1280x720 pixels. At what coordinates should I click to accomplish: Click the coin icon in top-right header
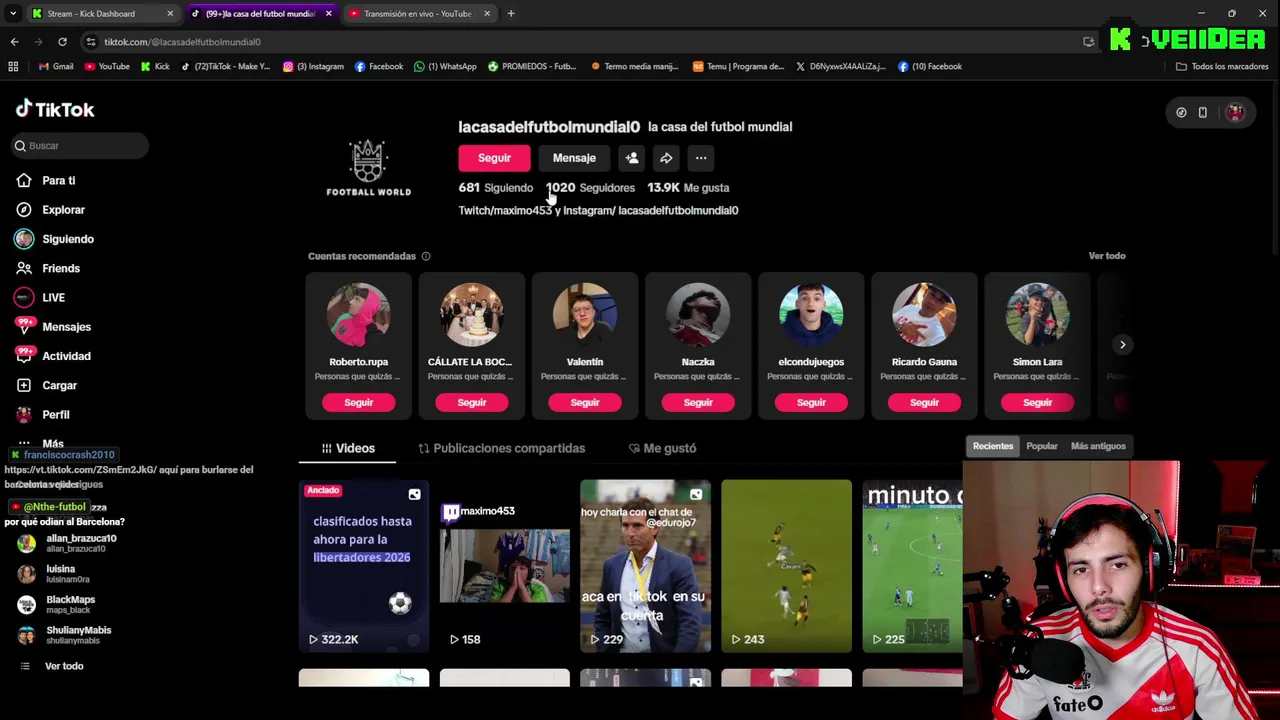tap(1181, 113)
